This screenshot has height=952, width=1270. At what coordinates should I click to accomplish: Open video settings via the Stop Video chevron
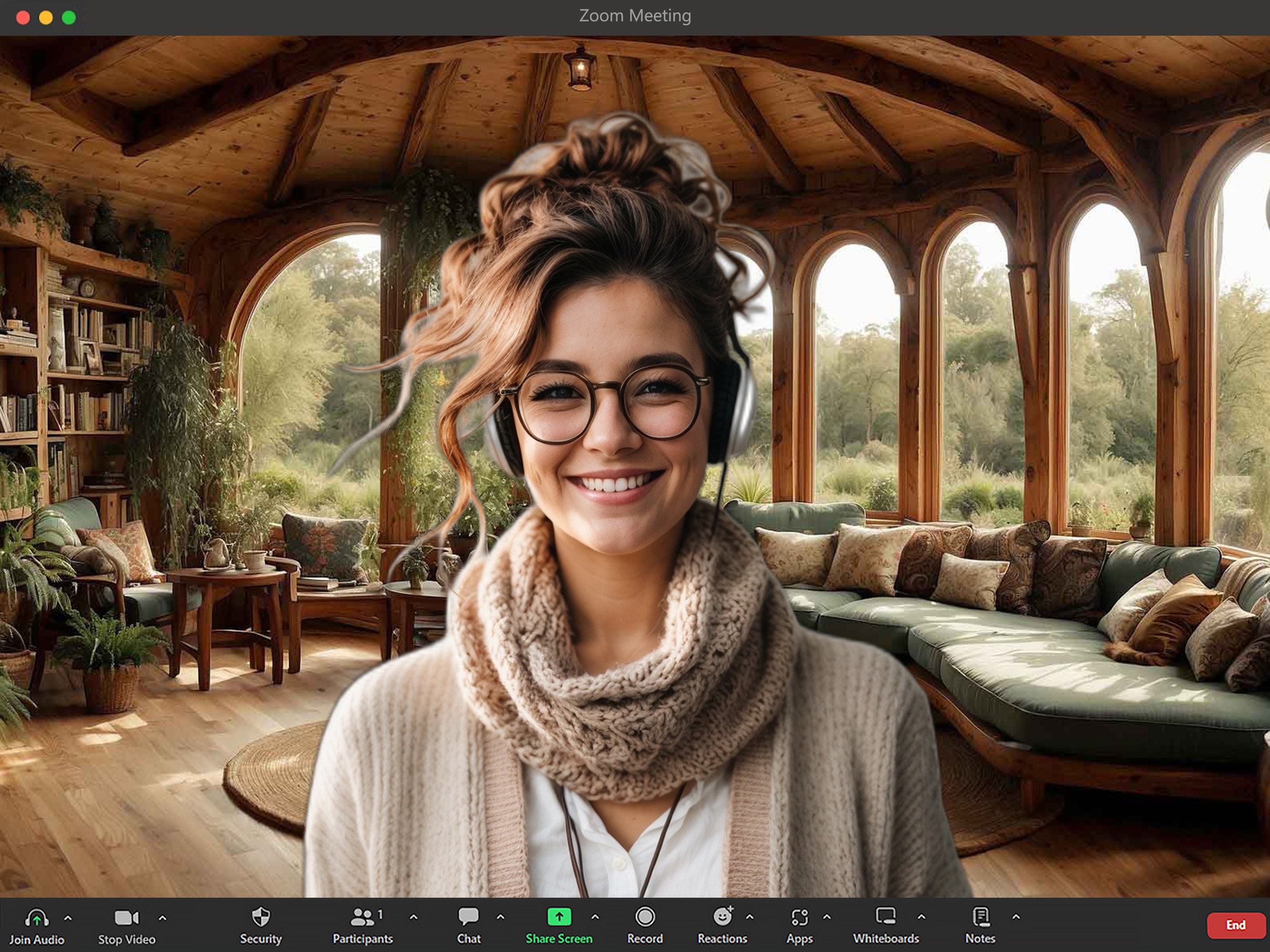pos(162,918)
